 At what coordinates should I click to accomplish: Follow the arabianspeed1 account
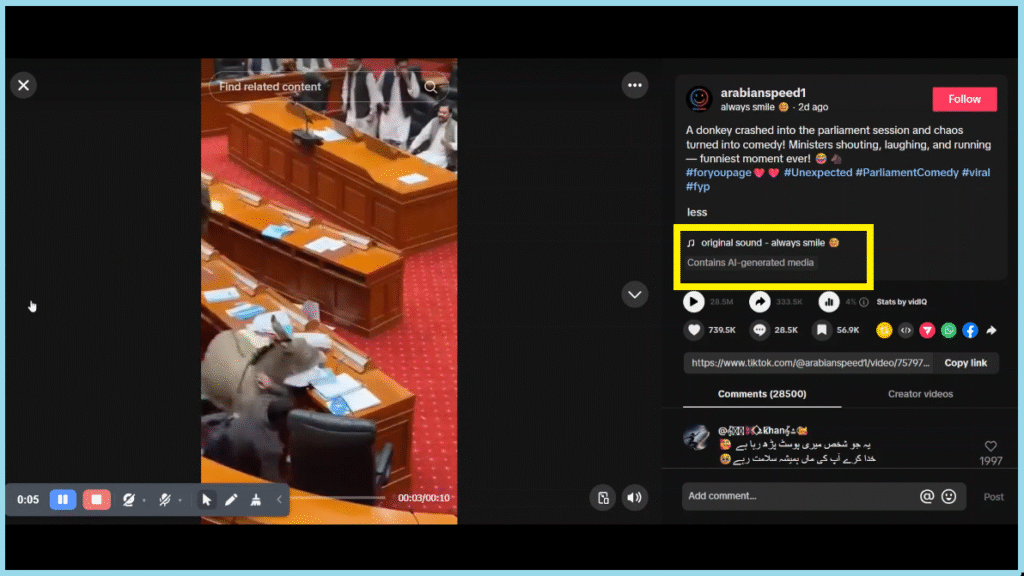pos(964,99)
